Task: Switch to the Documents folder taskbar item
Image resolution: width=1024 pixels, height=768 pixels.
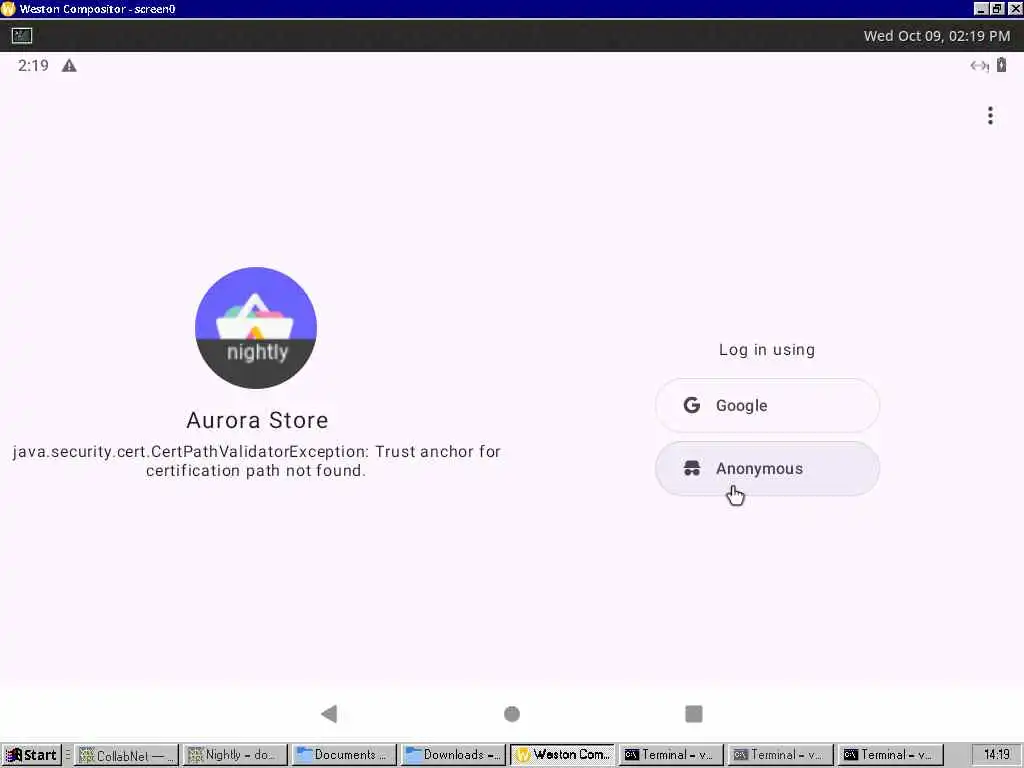Action: (344, 755)
